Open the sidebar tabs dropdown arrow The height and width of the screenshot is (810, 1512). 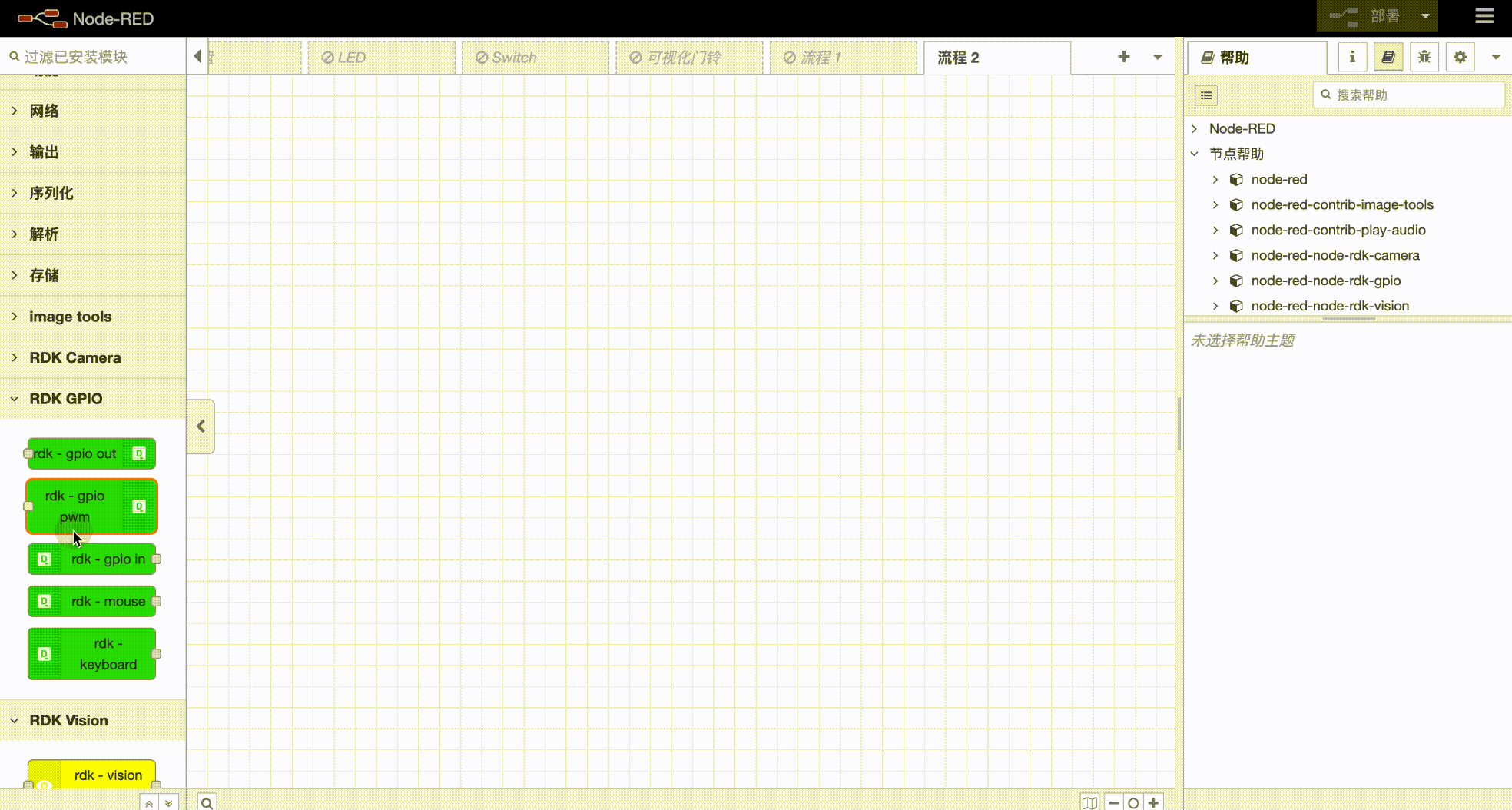[1495, 57]
